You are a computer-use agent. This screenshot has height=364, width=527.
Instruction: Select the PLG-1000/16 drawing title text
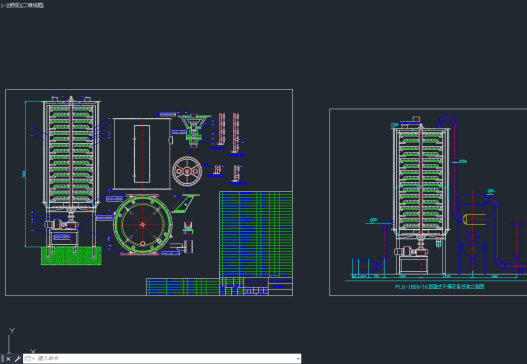[440, 287]
